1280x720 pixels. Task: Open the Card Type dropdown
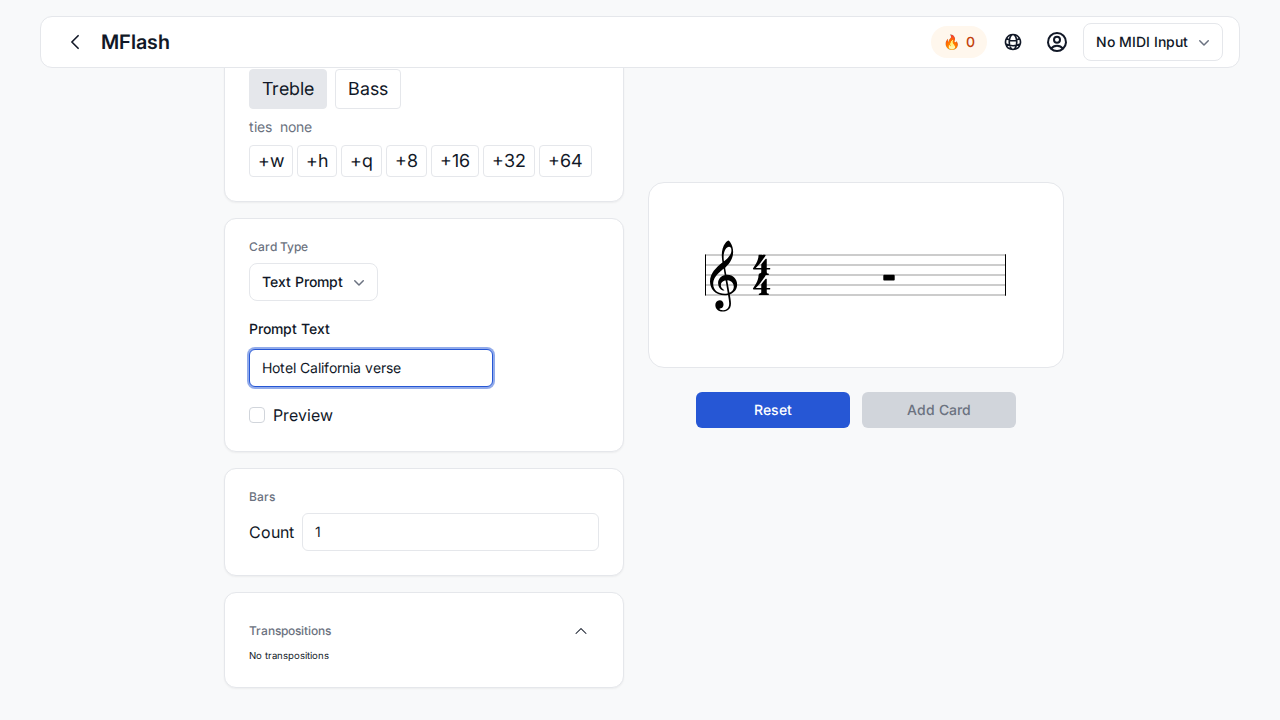click(313, 282)
